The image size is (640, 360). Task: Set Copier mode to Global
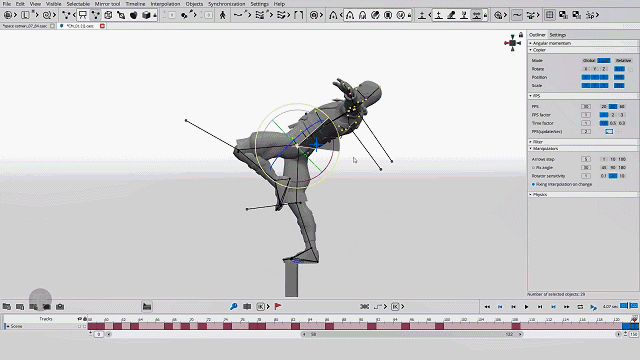pyautogui.click(x=589, y=60)
